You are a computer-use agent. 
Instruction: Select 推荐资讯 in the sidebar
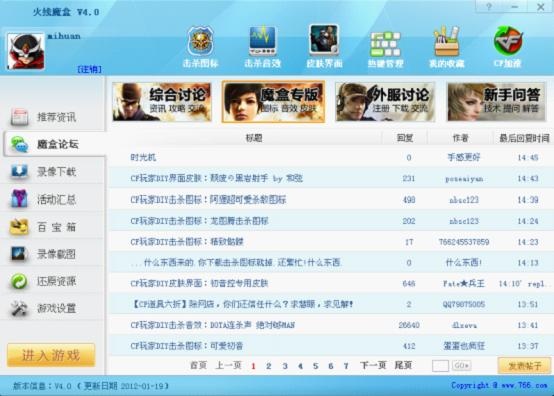coord(53,117)
